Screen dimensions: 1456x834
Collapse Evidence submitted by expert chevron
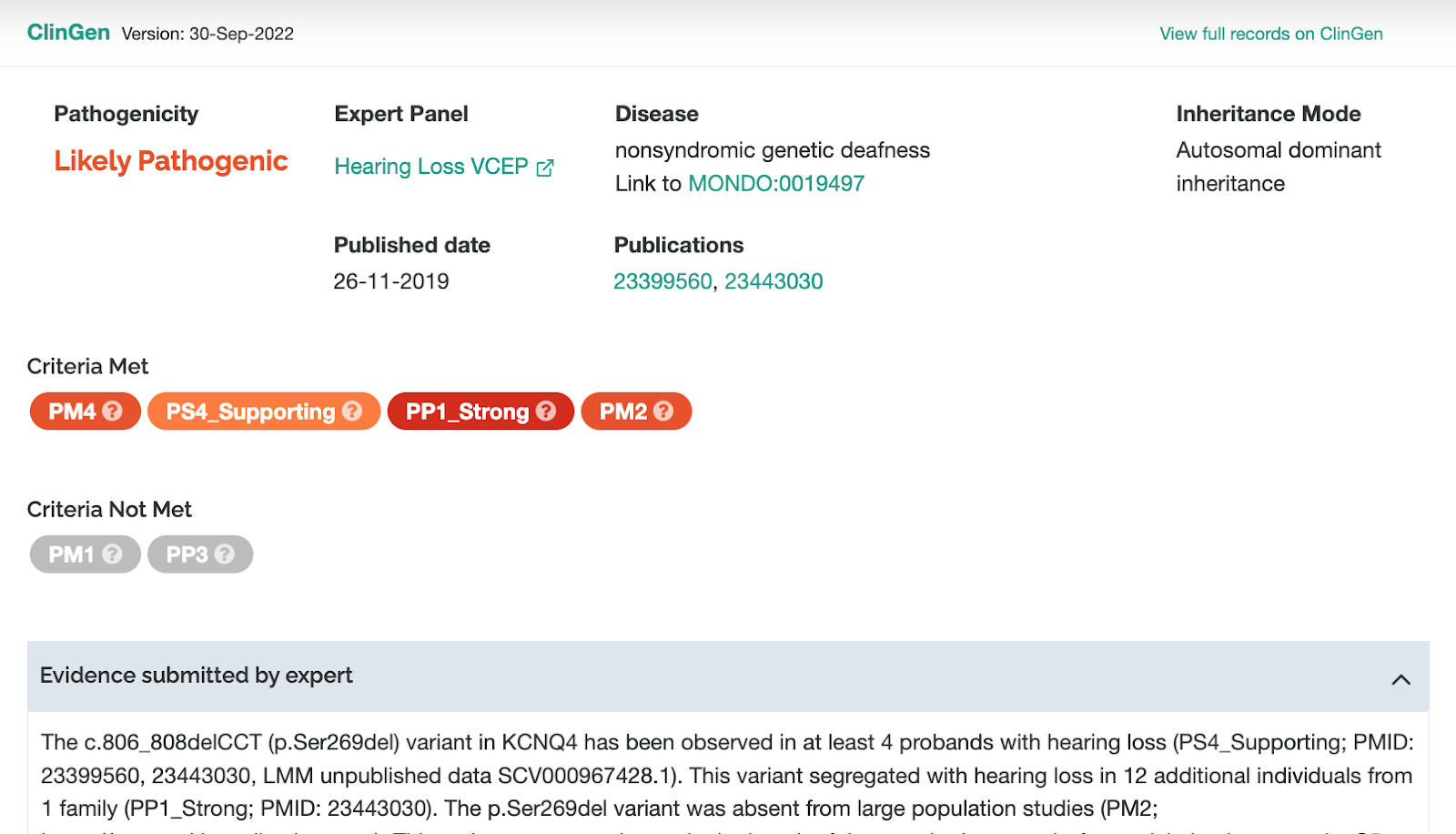1400,679
